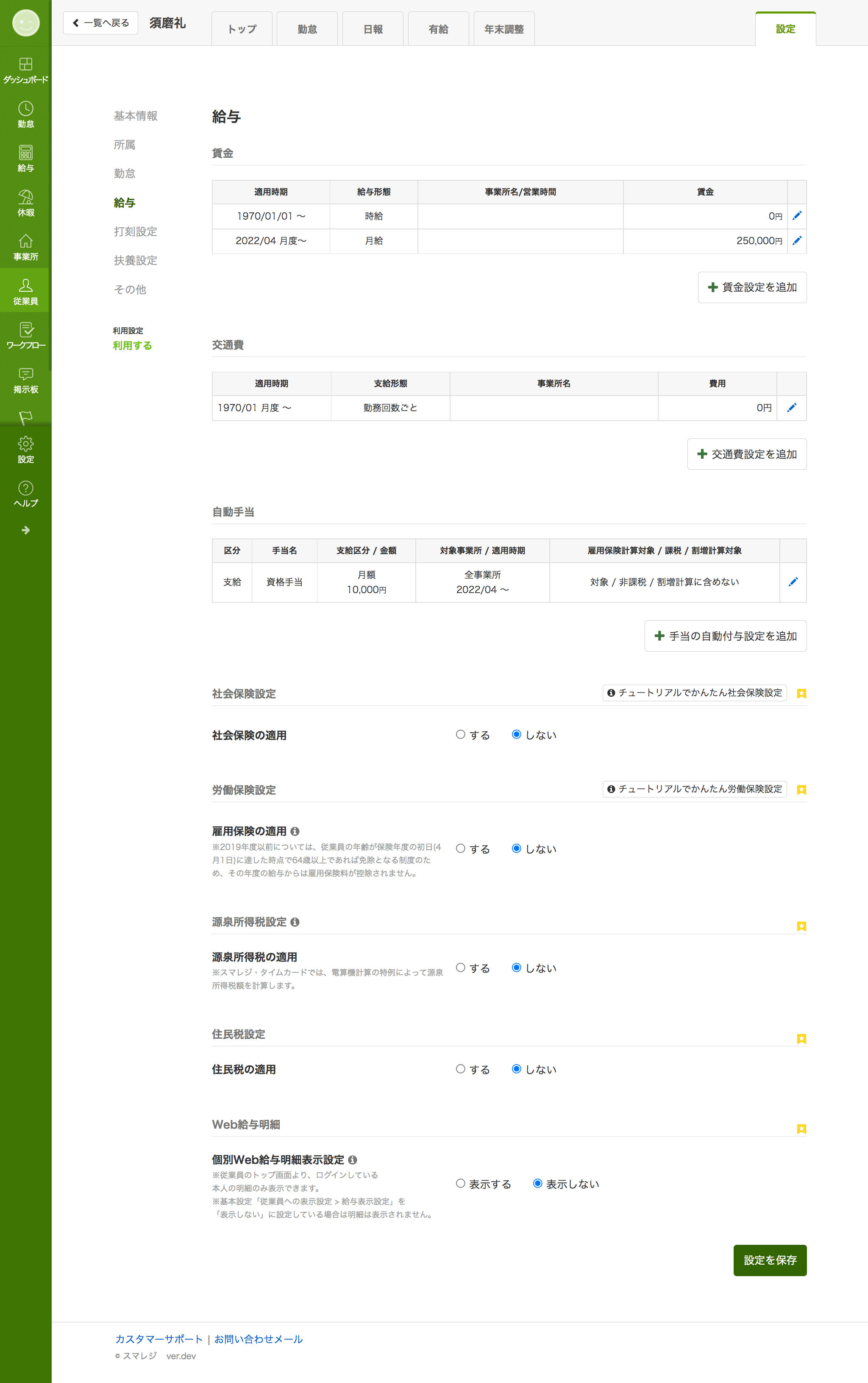Choose 表示する for Web給与明細
The image size is (868, 1383).
460,1183
